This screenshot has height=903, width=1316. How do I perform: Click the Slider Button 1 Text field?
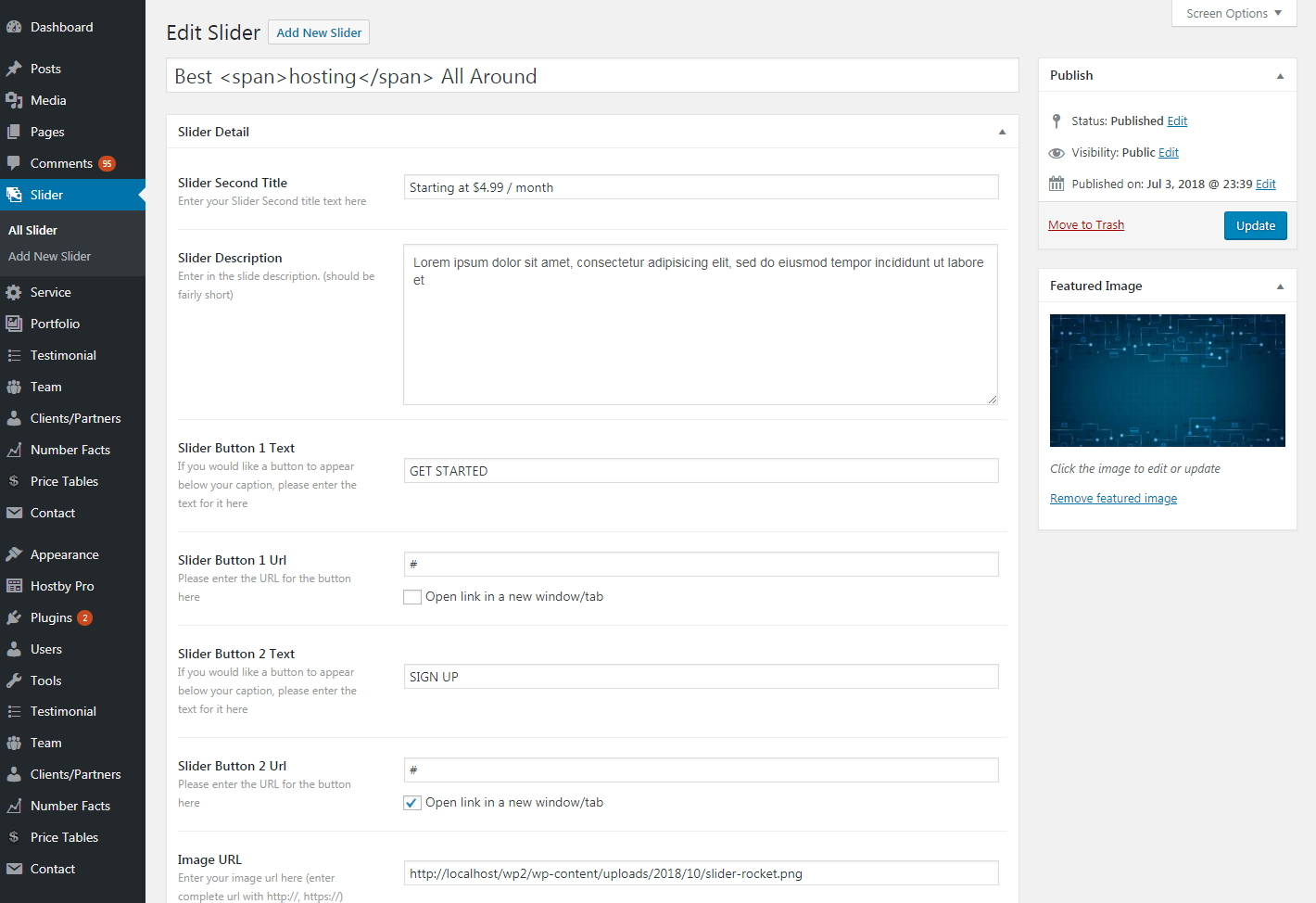point(701,471)
